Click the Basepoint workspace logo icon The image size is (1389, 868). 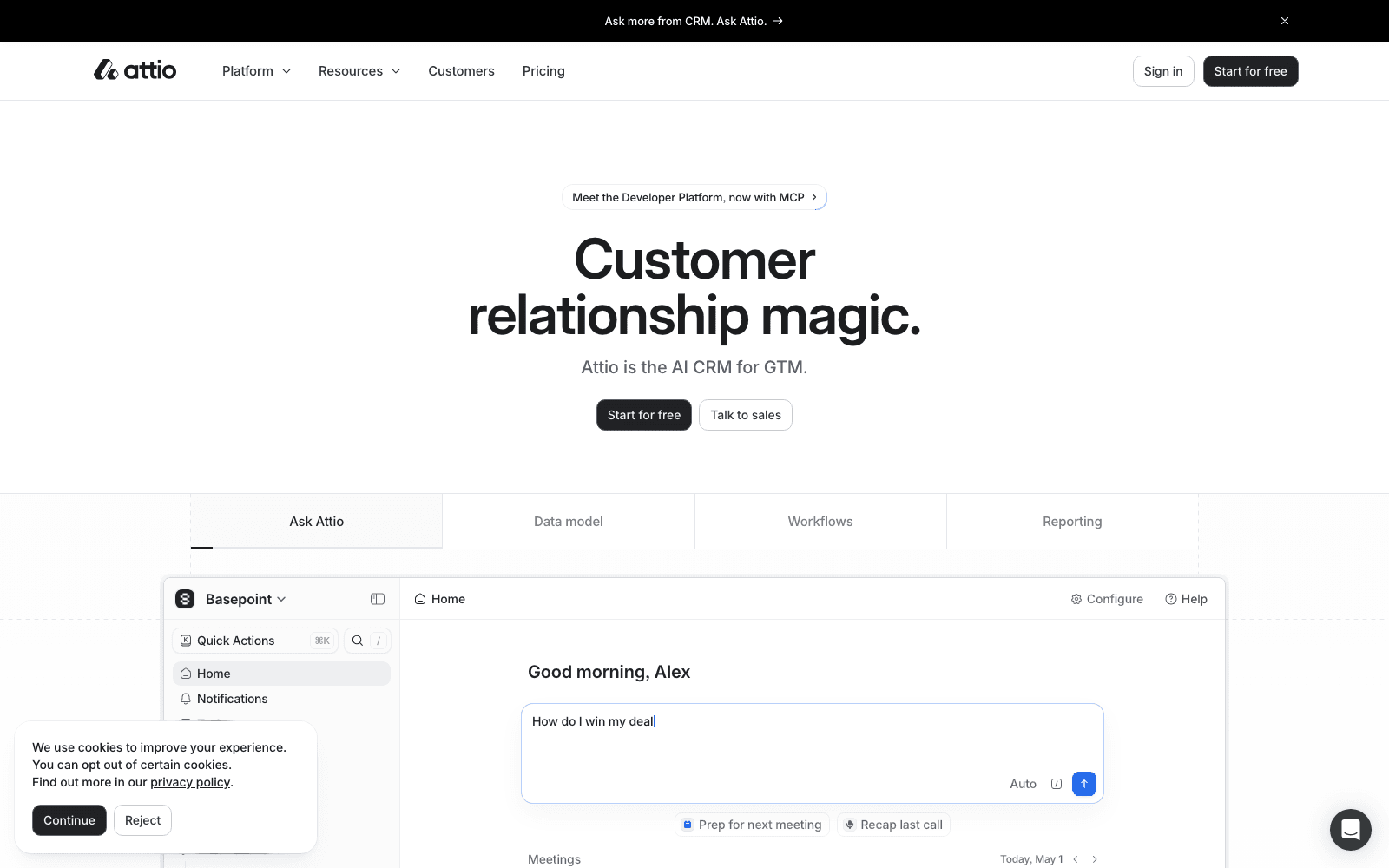[x=185, y=599]
